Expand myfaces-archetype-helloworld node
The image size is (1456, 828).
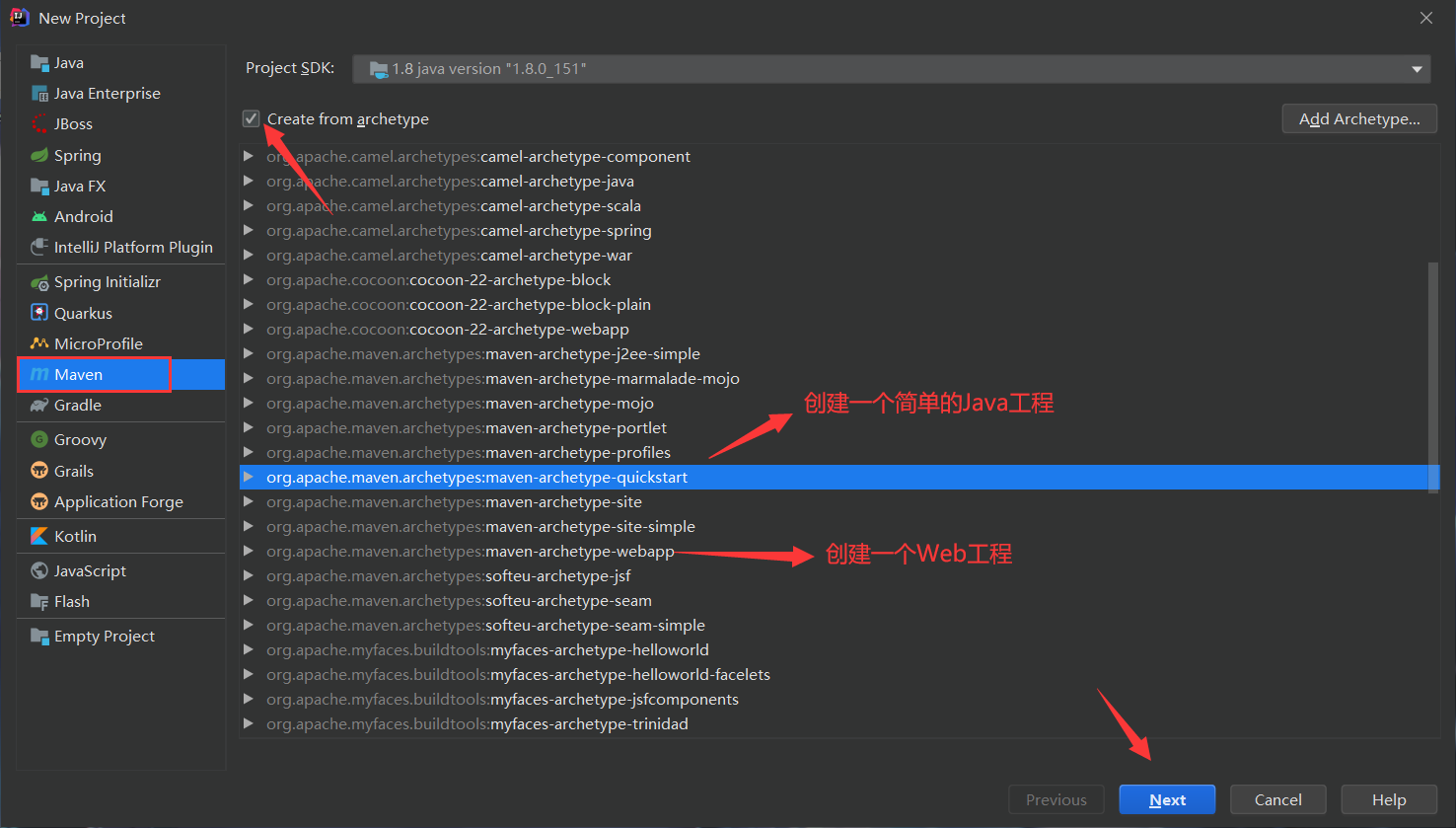(x=249, y=649)
